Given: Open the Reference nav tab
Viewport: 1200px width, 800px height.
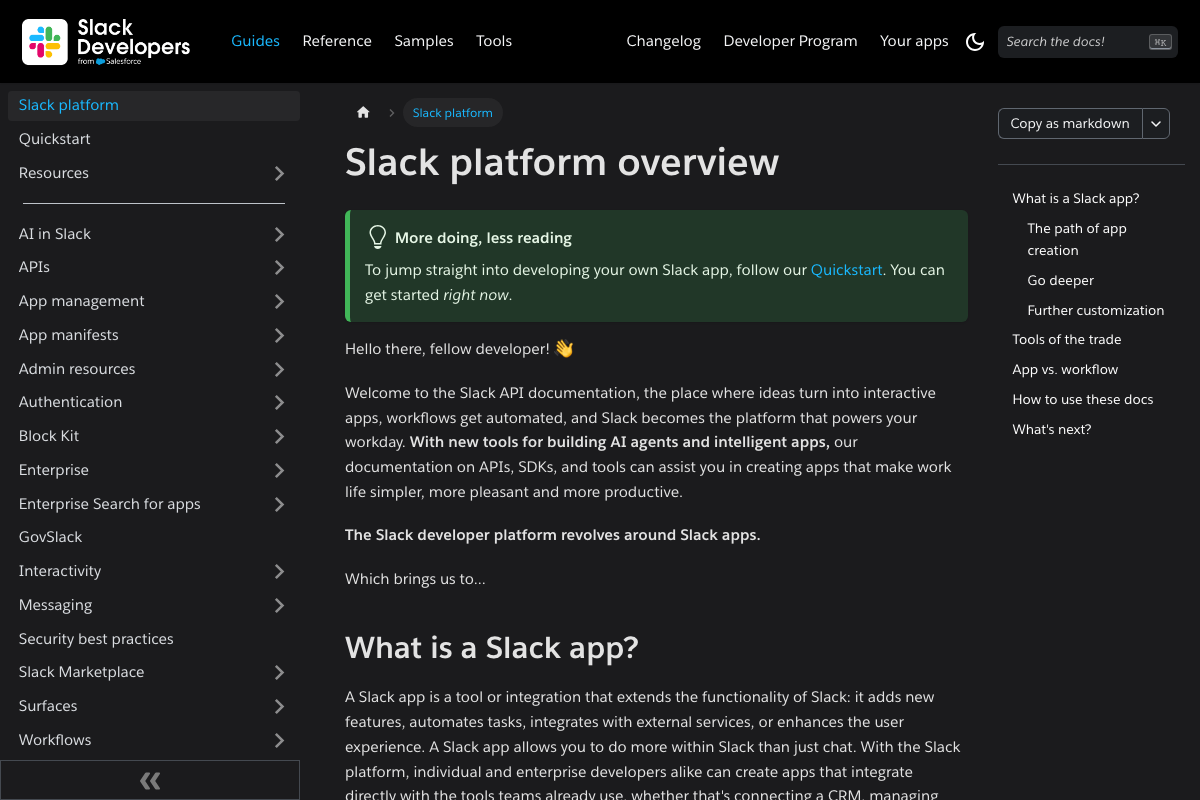Looking at the screenshot, I should coord(337,41).
